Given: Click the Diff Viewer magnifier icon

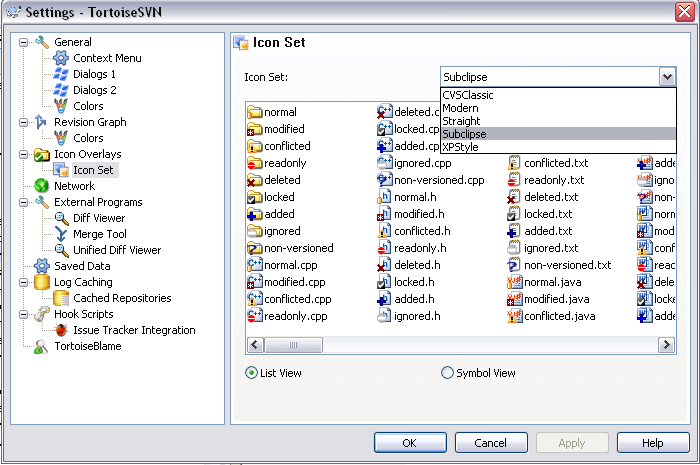Looking at the screenshot, I should (61, 218).
